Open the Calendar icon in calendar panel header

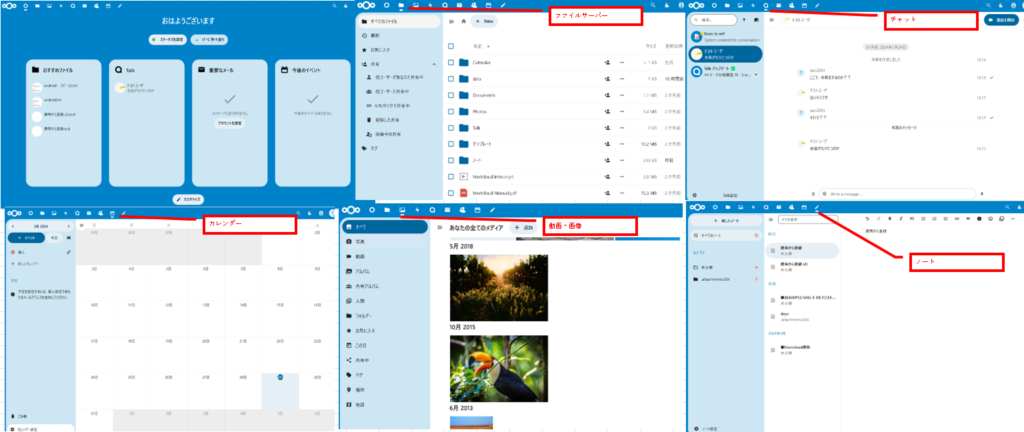coord(112,213)
